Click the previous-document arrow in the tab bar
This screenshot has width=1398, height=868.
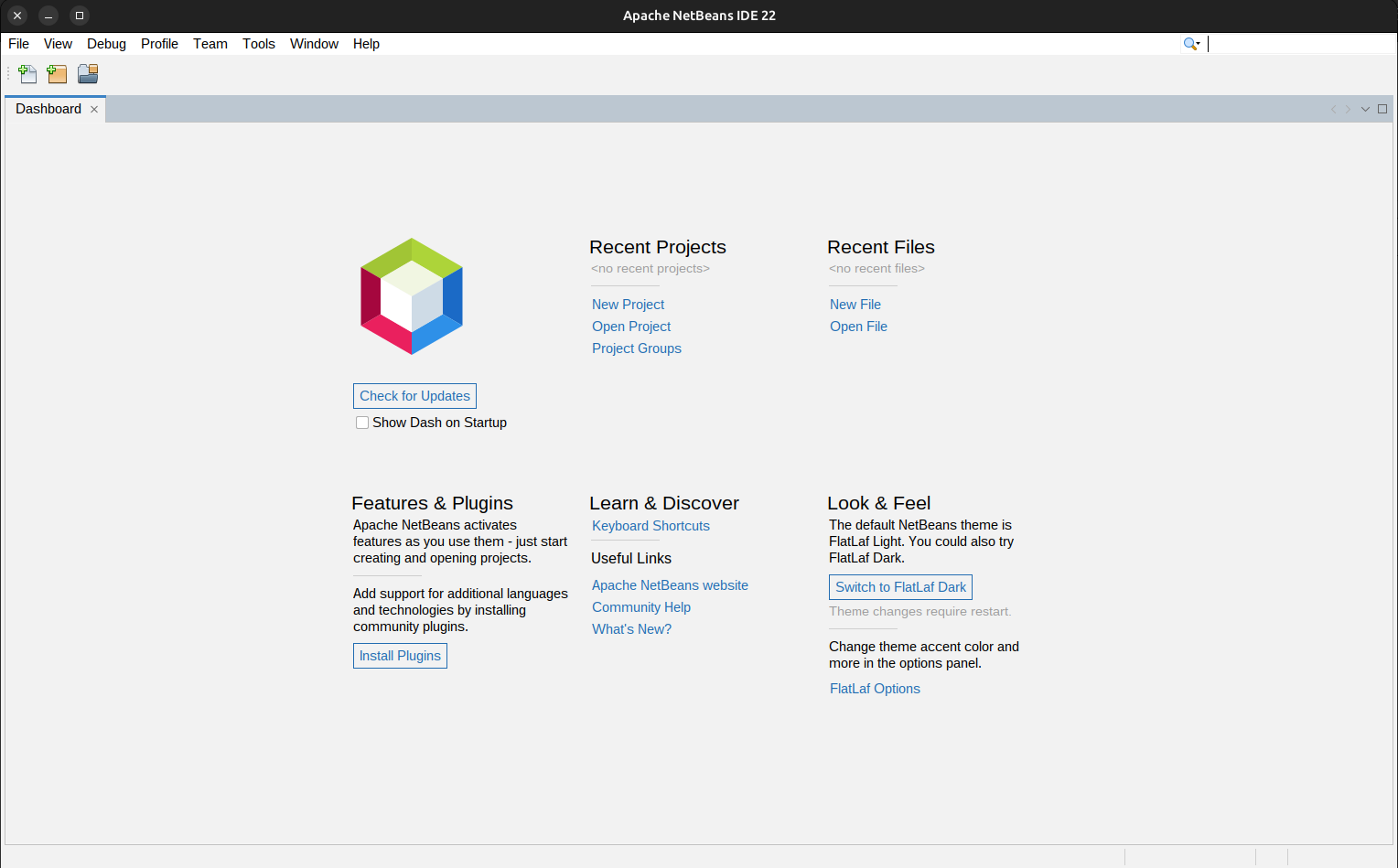[x=1333, y=109]
